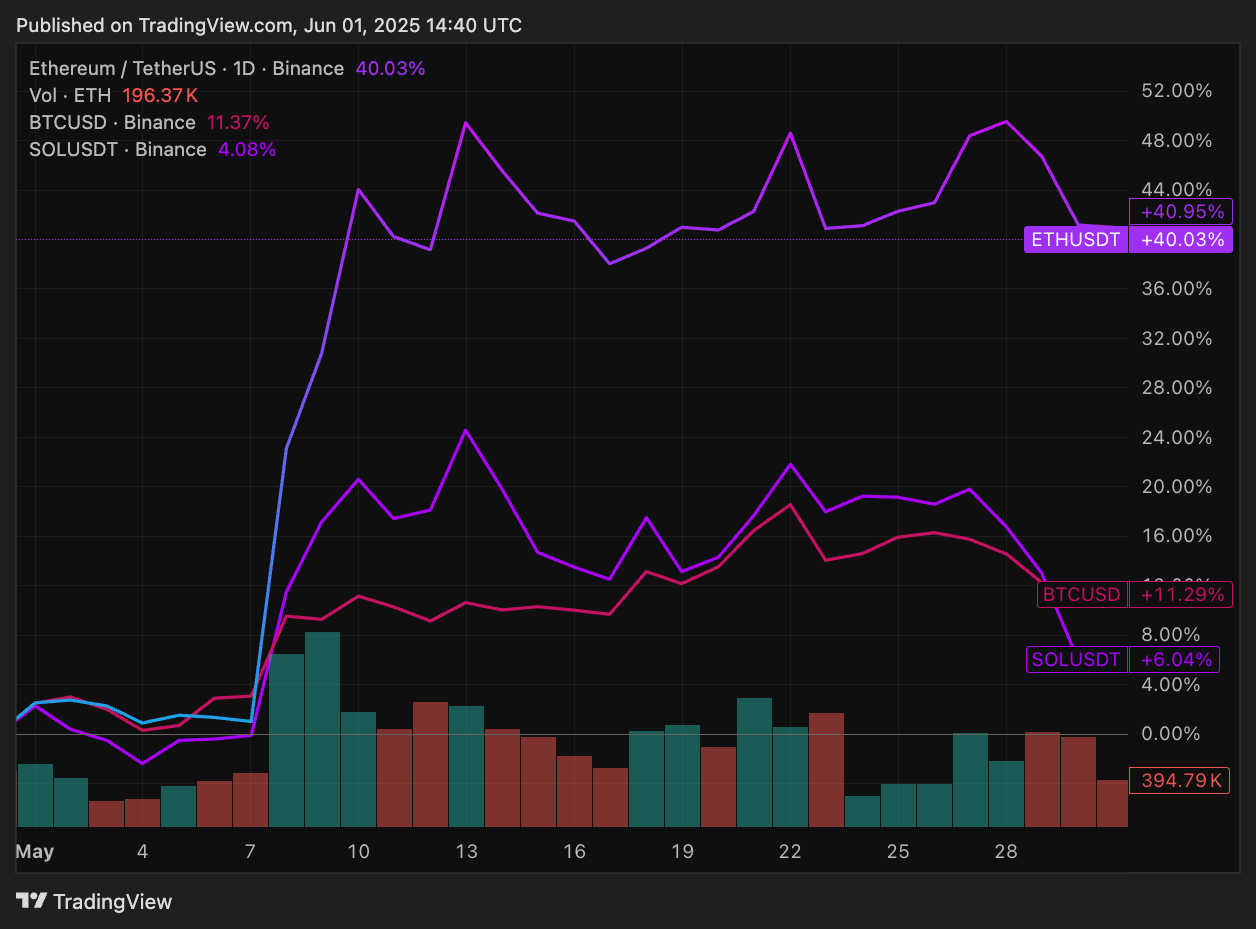The height and width of the screenshot is (929, 1256).
Task: Click the +6.04% SOLUSDT axis value
Action: (1176, 660)
